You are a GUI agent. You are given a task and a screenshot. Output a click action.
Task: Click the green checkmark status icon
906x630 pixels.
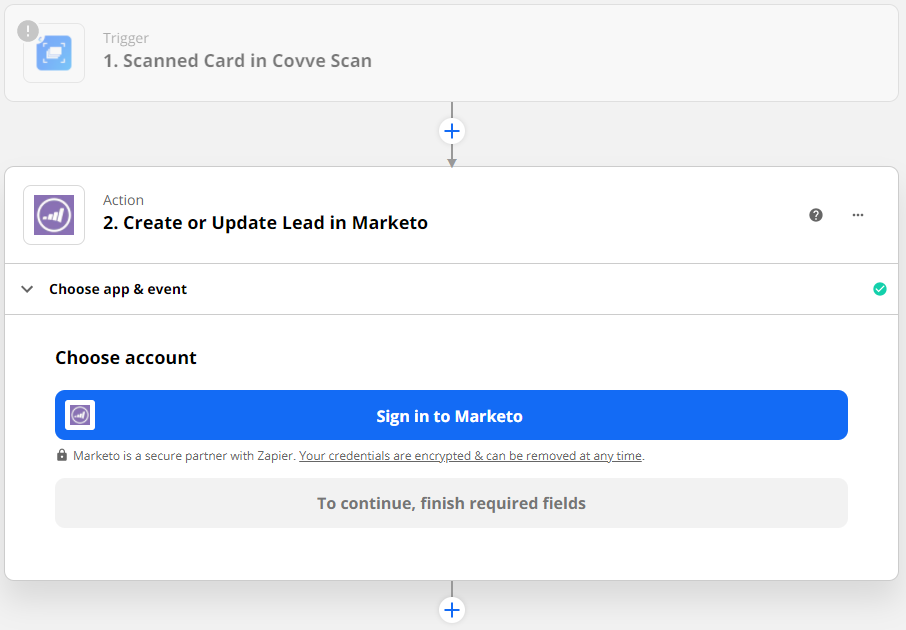coord(879,289)
